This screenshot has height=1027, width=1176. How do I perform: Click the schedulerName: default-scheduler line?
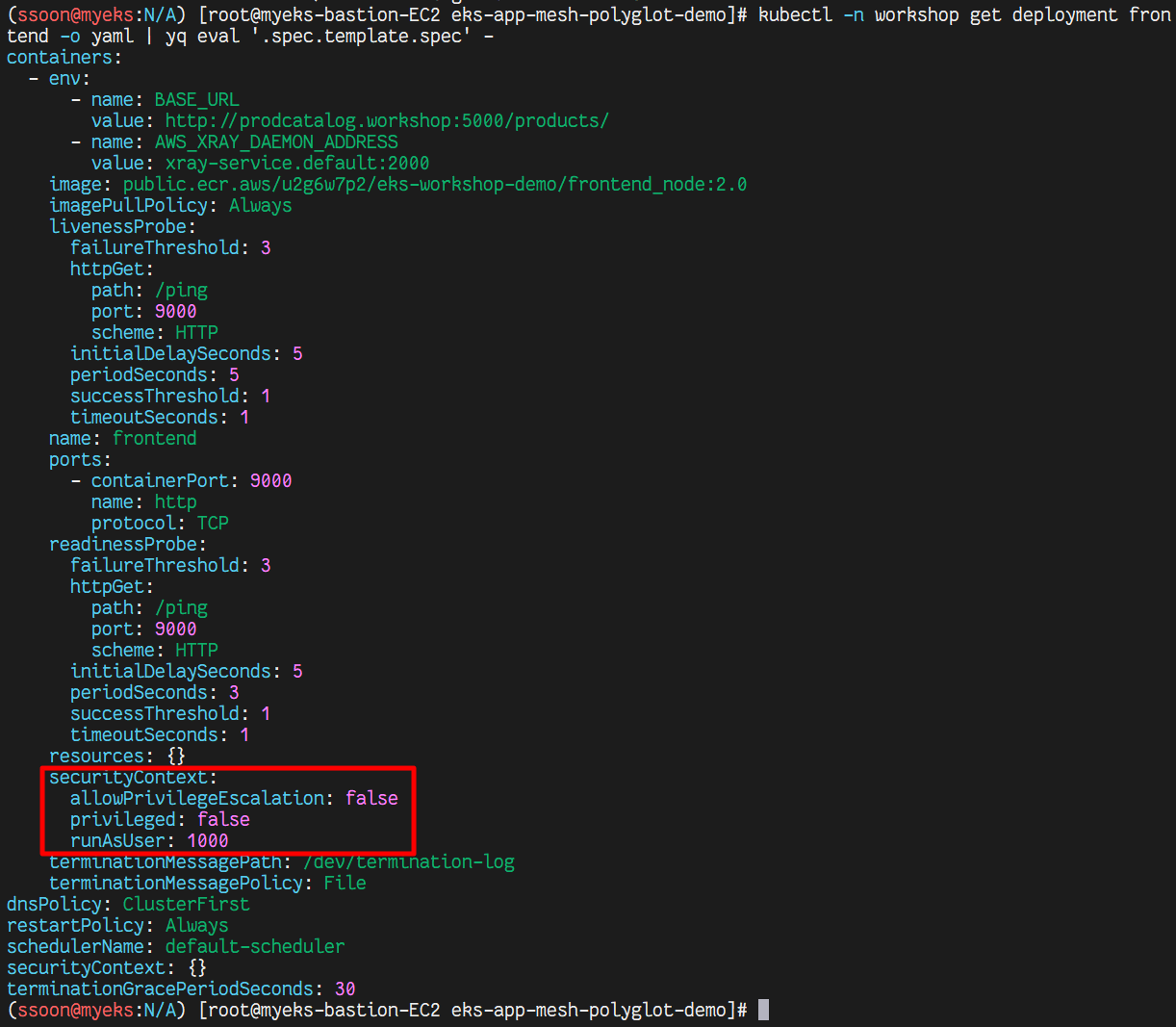pyautogui.click(x=175, y=947)
